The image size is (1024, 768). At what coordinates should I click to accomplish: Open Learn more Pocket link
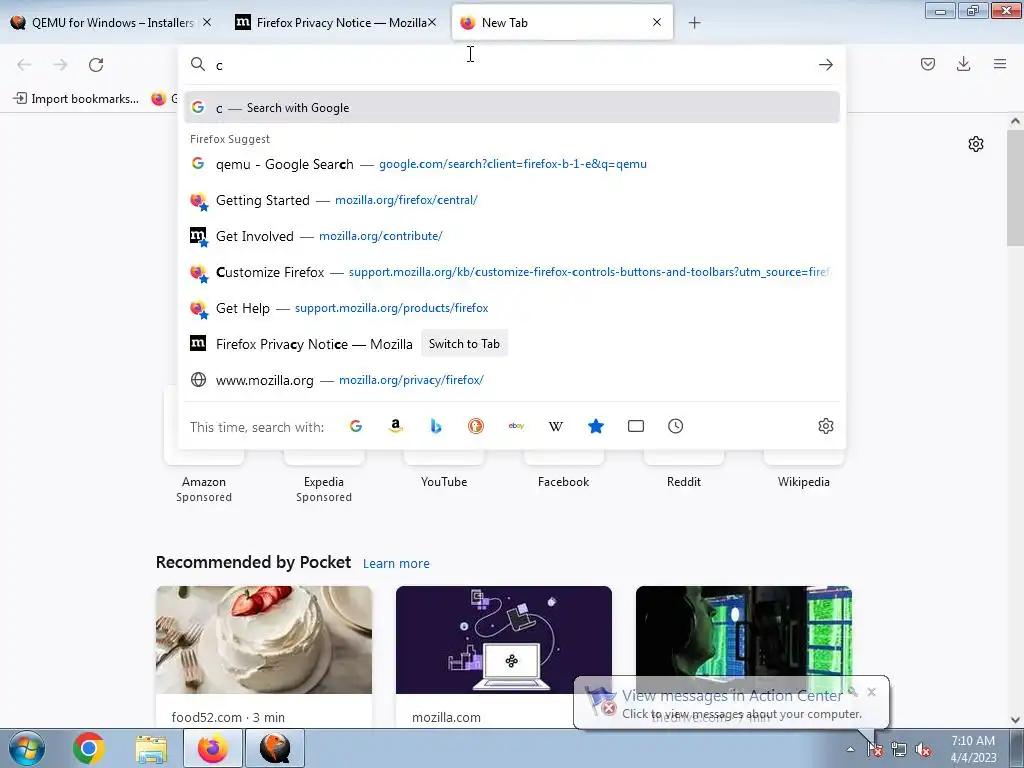tap(396, 564)
